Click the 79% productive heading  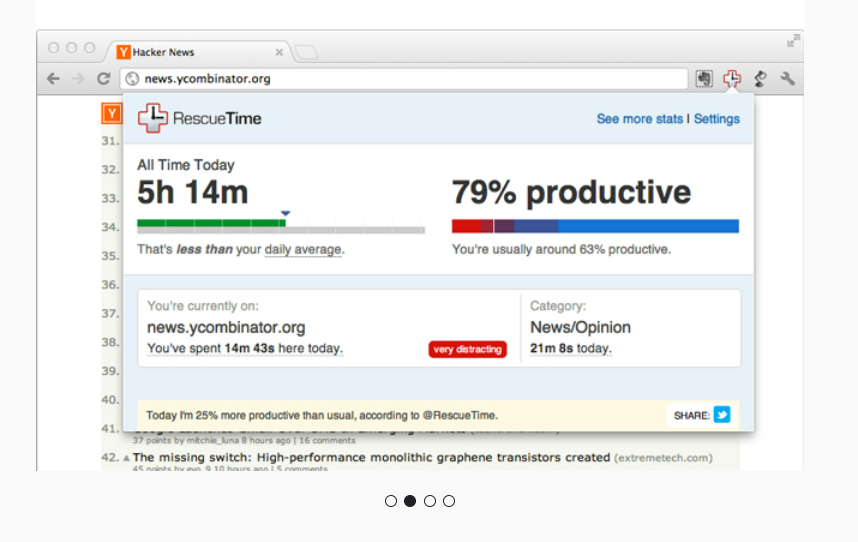571,193
